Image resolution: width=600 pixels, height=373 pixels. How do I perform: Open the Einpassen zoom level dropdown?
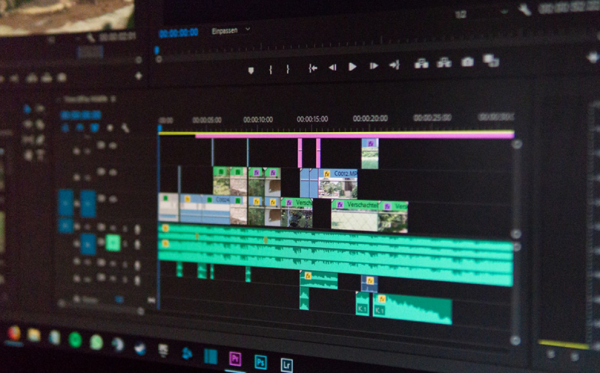pyautogui.click(x=231, y=31)
